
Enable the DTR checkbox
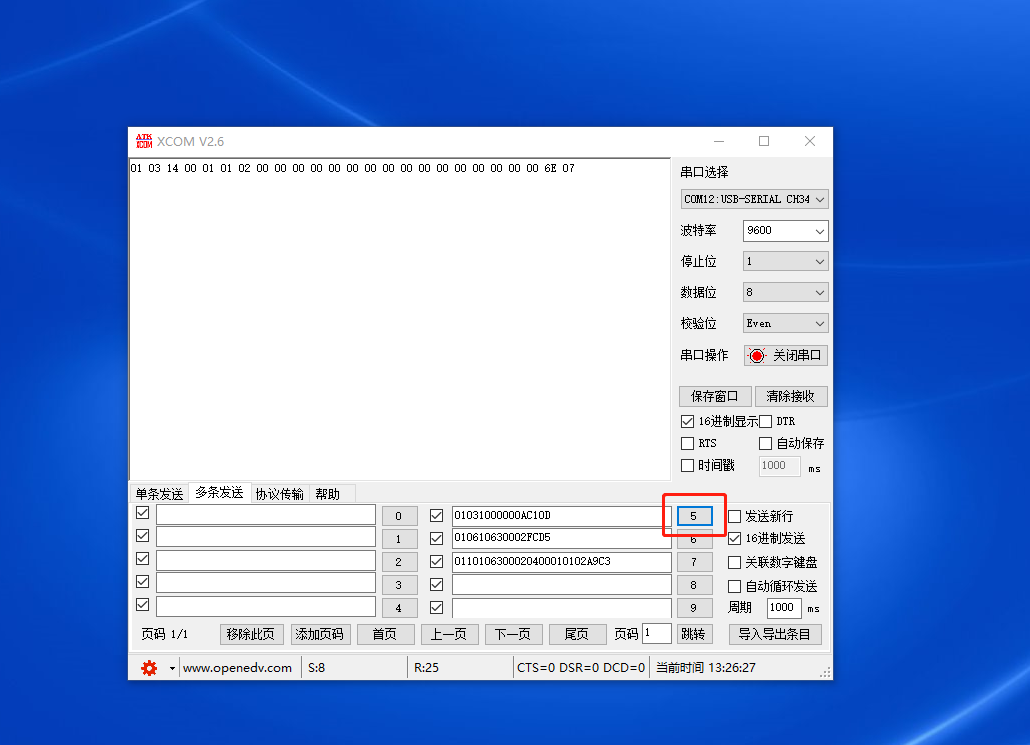tap(765, 421)
